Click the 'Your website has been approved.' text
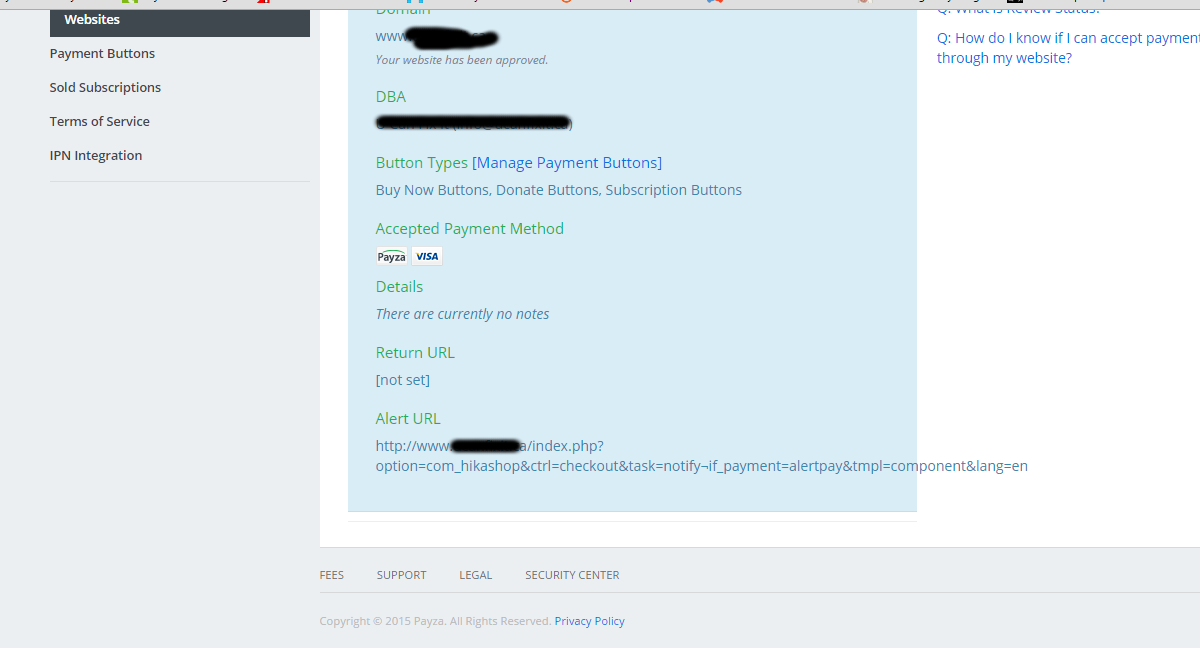This screenshot has width=1200, height=648. [462, 60]
